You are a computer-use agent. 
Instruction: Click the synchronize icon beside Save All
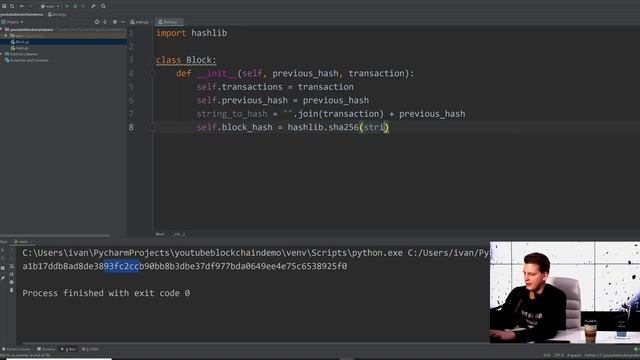12,6
